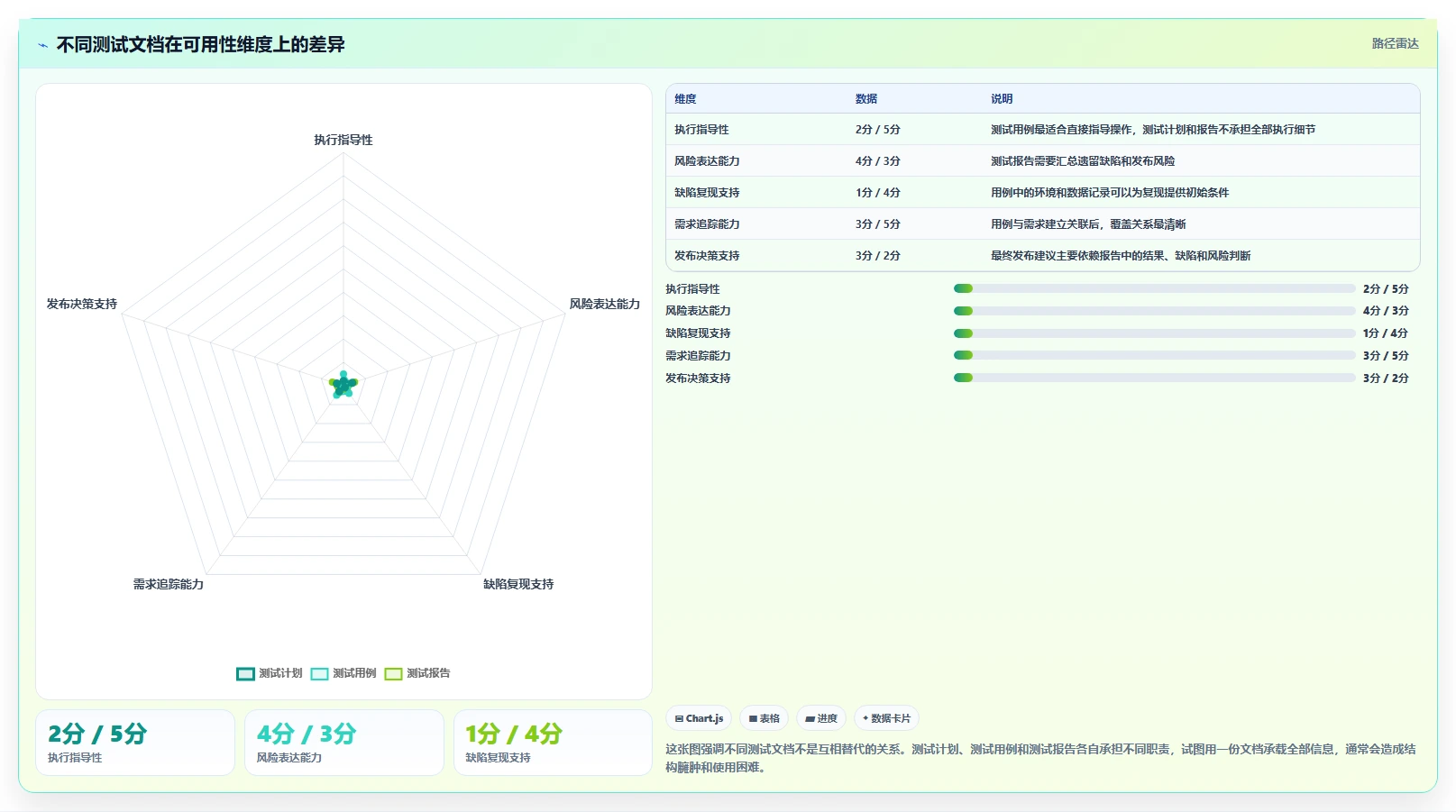This screenshot has height=812, width=1456.
Task: Open the 缺陷复现支持 stat card
Action: (553, 743)
